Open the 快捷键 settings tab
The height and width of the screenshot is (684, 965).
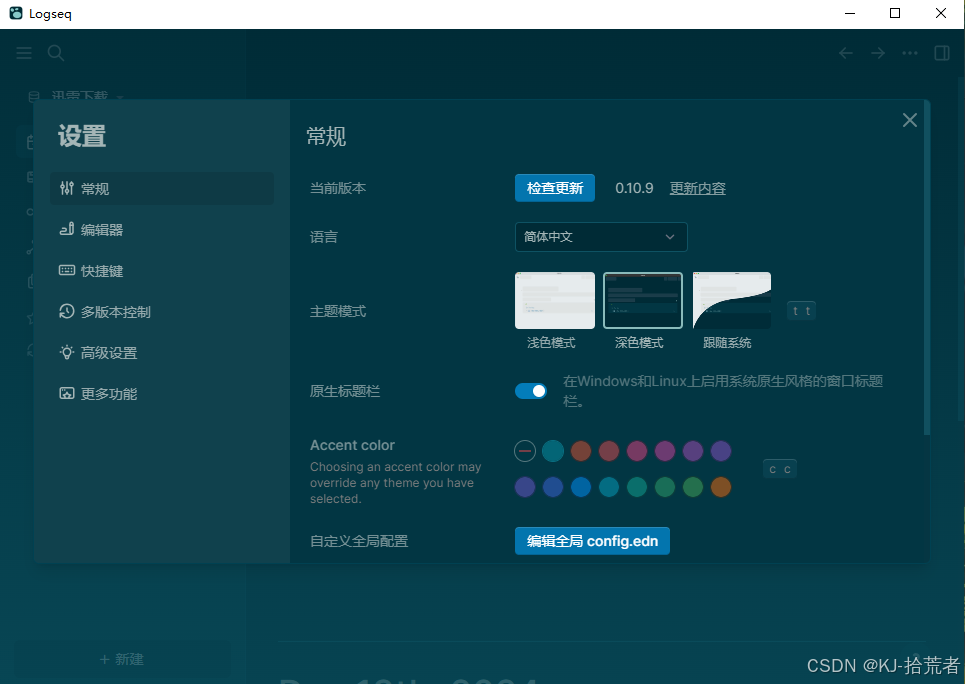[162, 271]
